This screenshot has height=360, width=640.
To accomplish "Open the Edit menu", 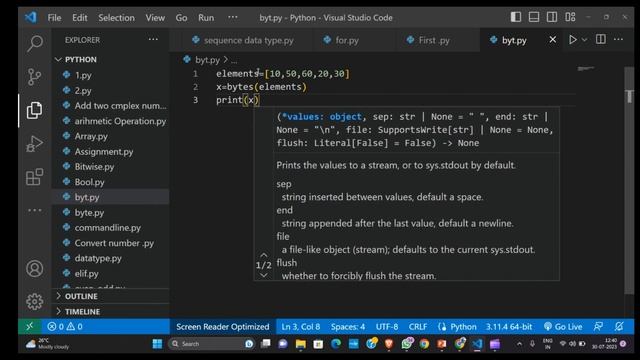I will click(x=80, y=18).
